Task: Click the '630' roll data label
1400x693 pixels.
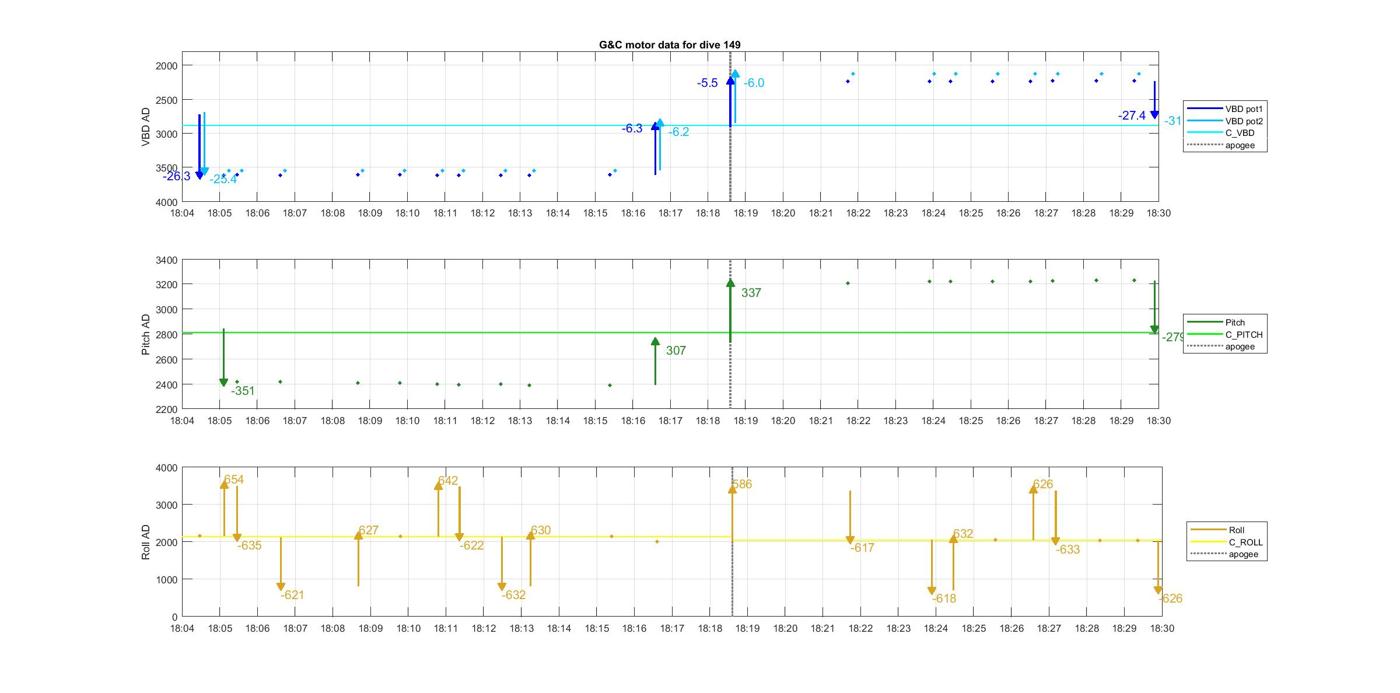Action: tap(540, 531)
